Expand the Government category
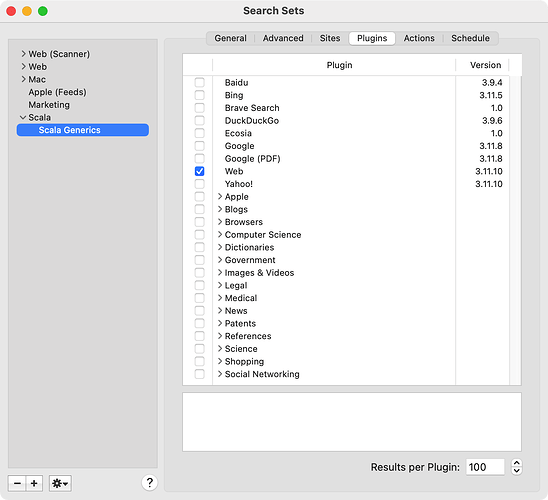 (x=220, y=260)
